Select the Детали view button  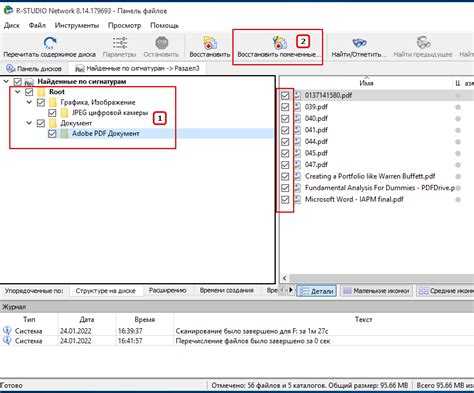coord(317,291)
